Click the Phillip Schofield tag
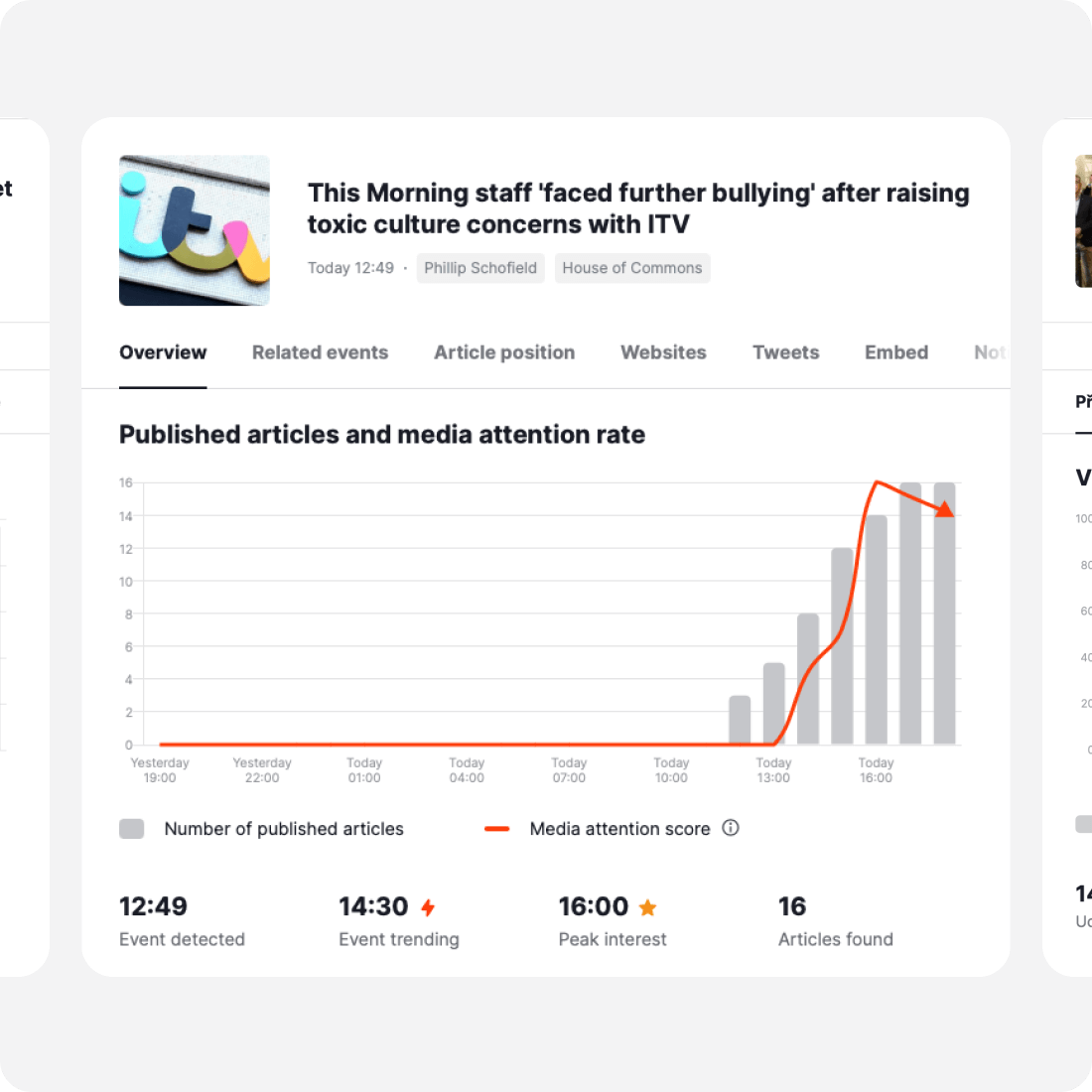The height and width of the screenshot is (1092, 1092). (x=480, y=268)
